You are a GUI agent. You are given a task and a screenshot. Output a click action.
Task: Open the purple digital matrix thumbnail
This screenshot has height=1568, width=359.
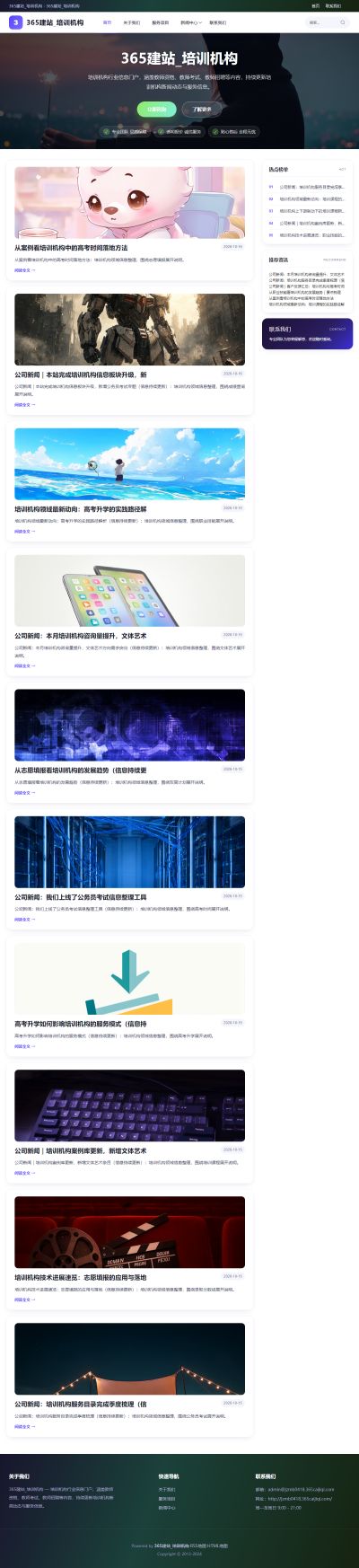129,726
